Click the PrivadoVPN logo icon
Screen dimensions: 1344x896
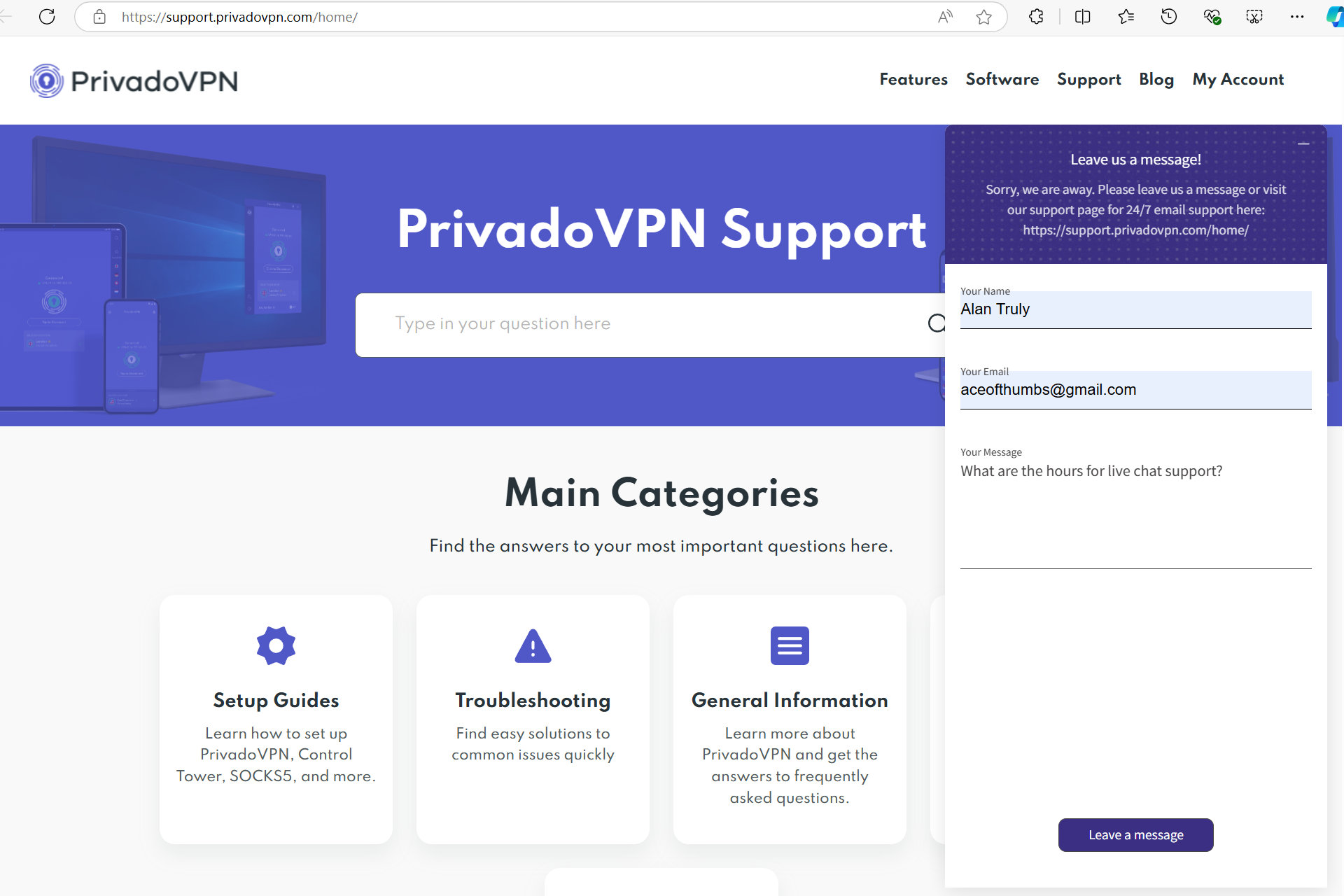(x=47, y=80)
